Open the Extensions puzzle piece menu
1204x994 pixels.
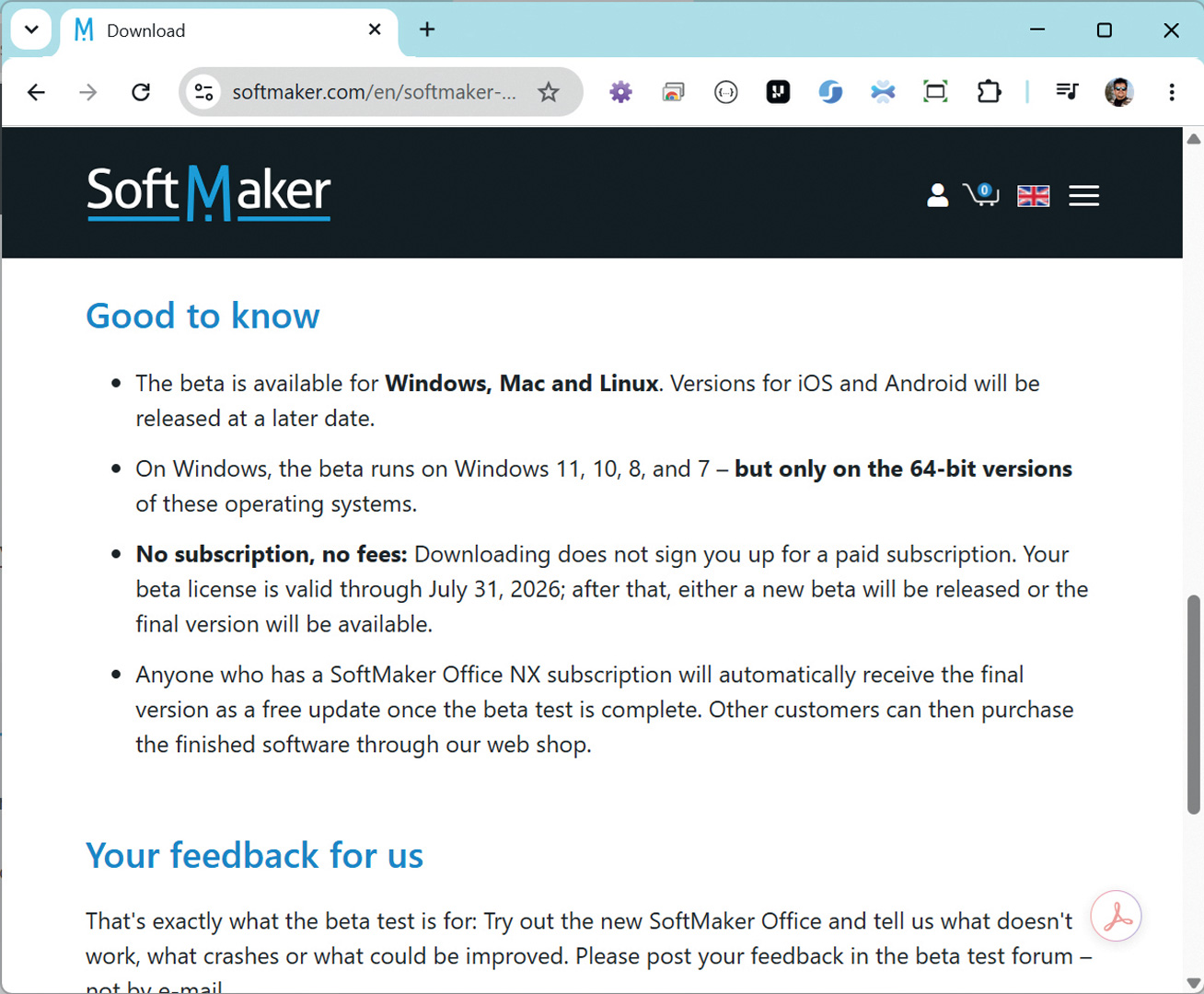(989, 92)
